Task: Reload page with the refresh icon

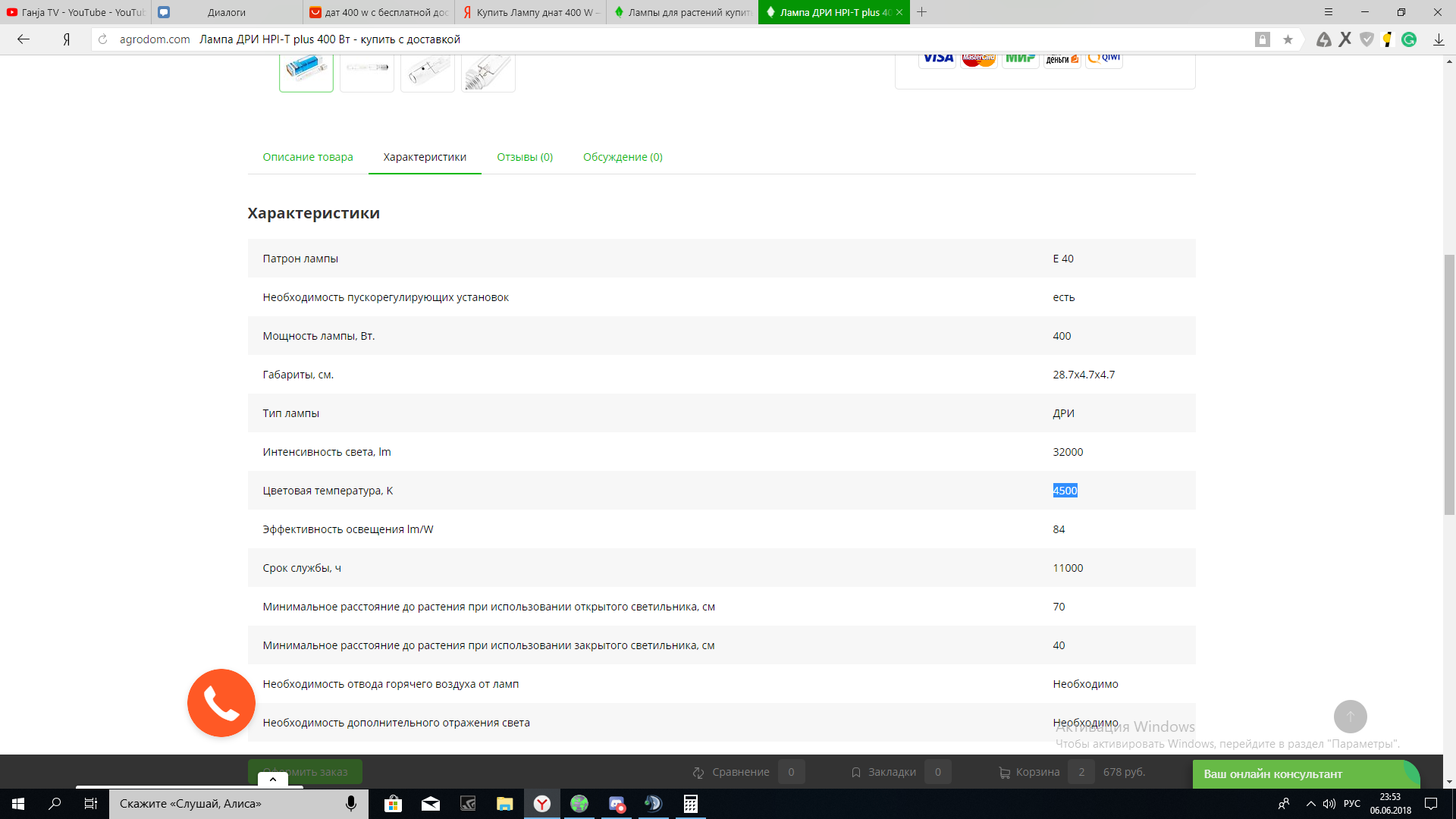Action: (102, 39)
